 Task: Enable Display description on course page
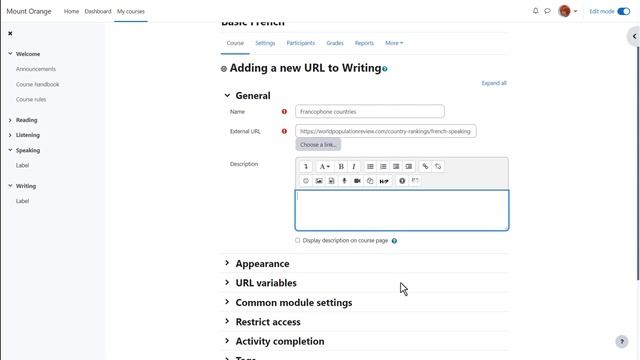(x=298, y=240)
